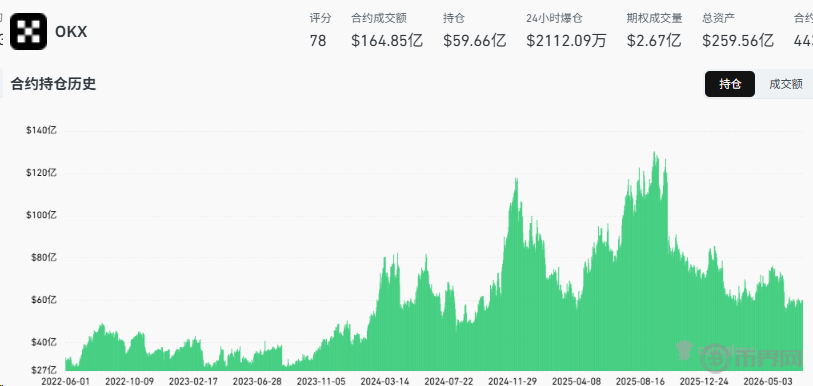
Task: Click the 持仓 label above $59.66亿
Action: (454, 18)
